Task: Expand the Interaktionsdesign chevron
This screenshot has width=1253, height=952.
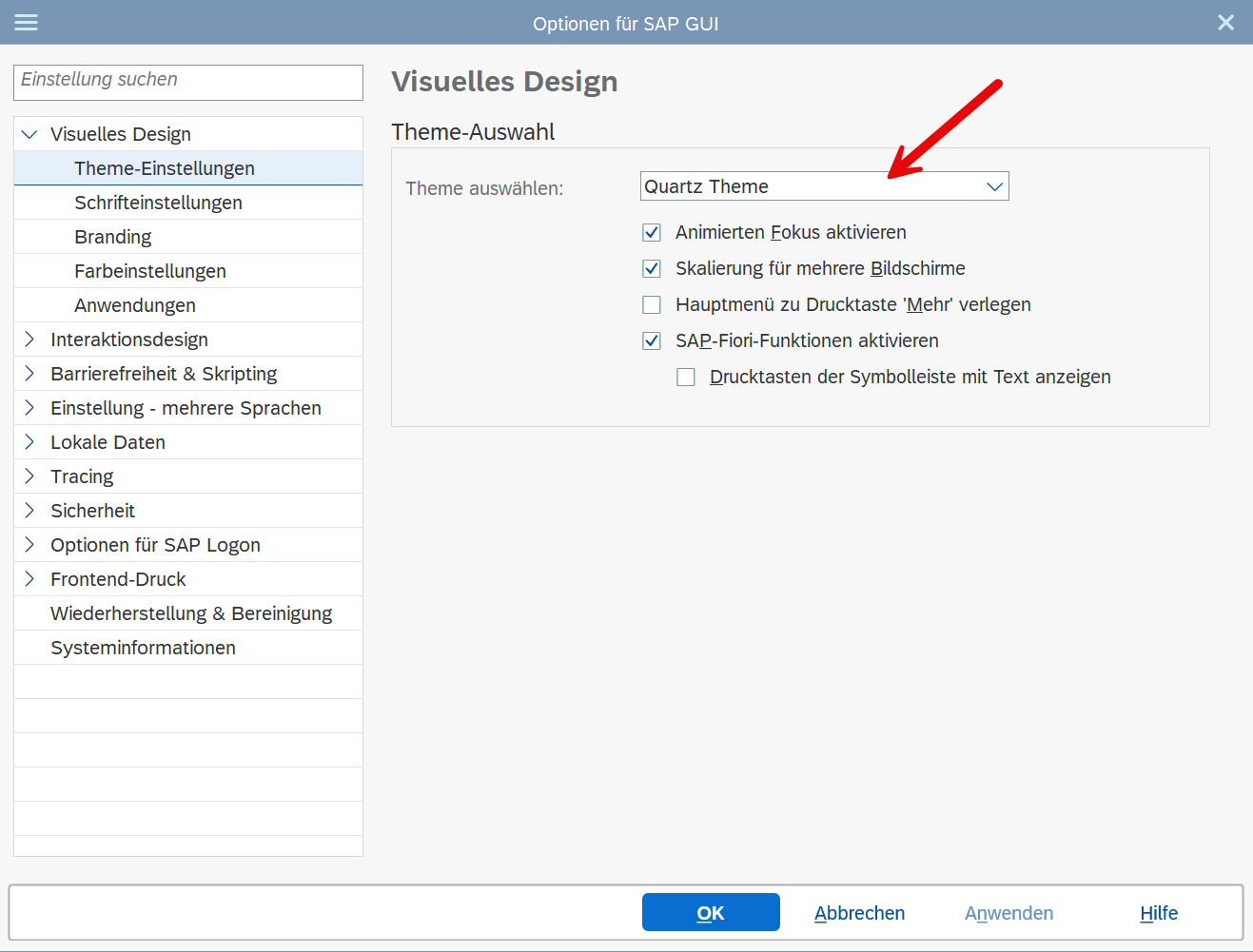Action: tap(29, 340)
